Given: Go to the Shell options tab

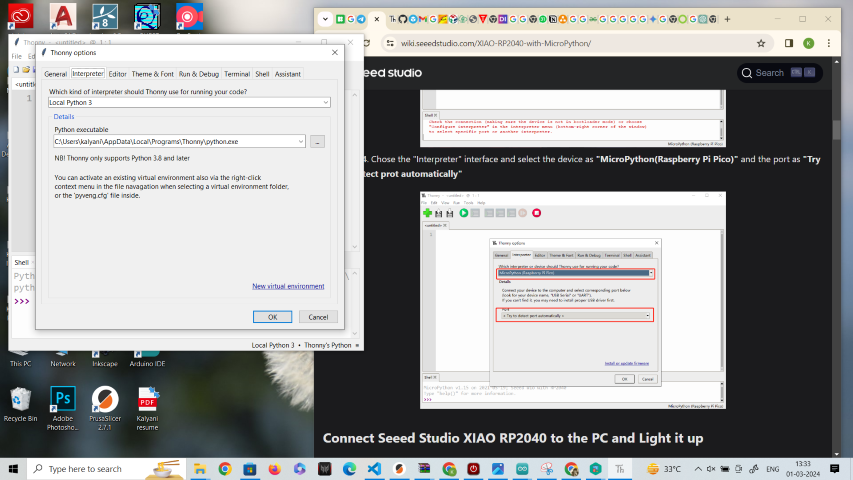Looking at the screenshot, I should pos(262,74).
